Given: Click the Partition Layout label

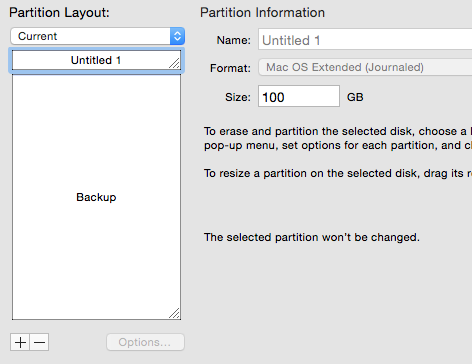Looking at the screenshot, I should 59,13.
